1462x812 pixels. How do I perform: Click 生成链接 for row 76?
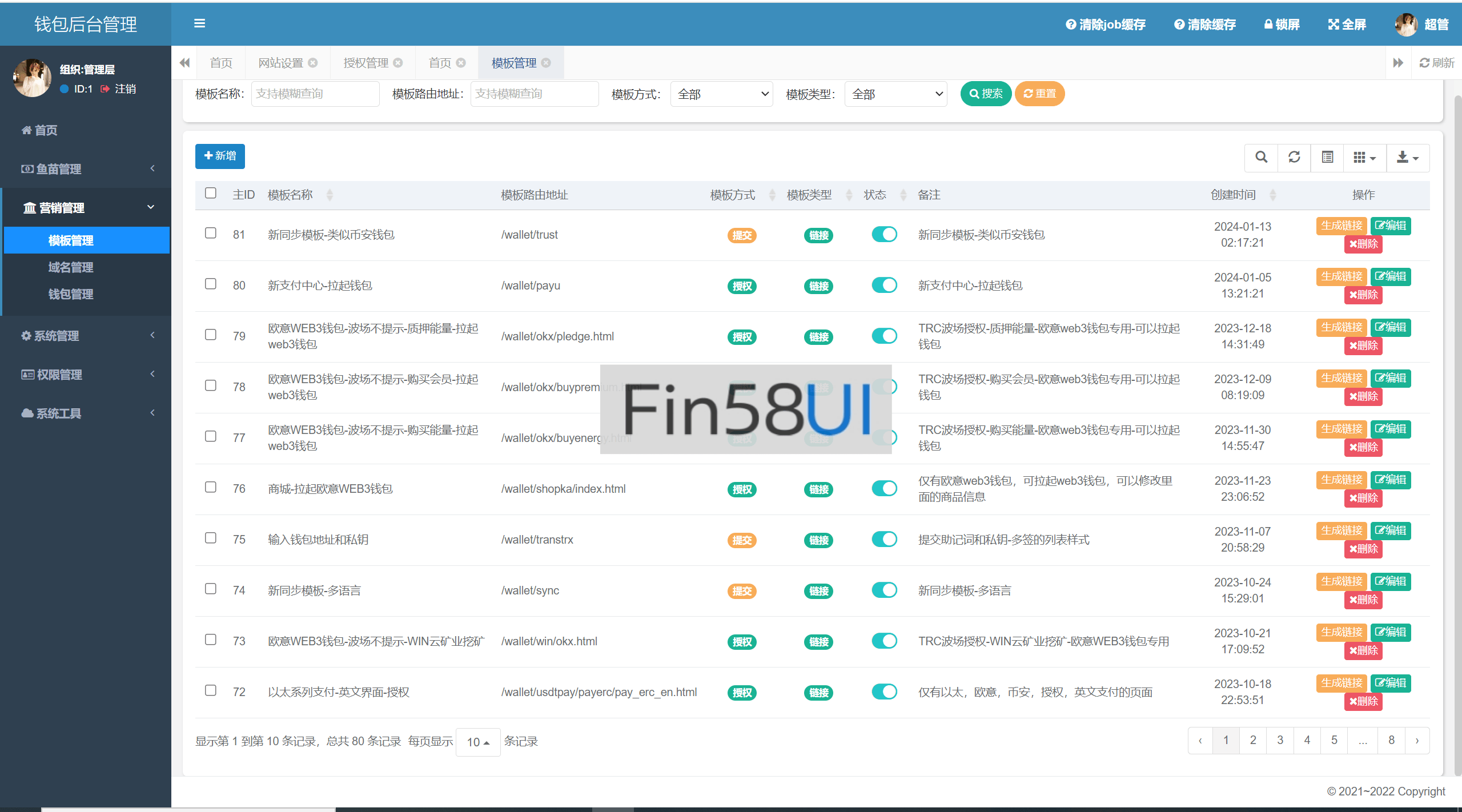[x=1341, y=480]
